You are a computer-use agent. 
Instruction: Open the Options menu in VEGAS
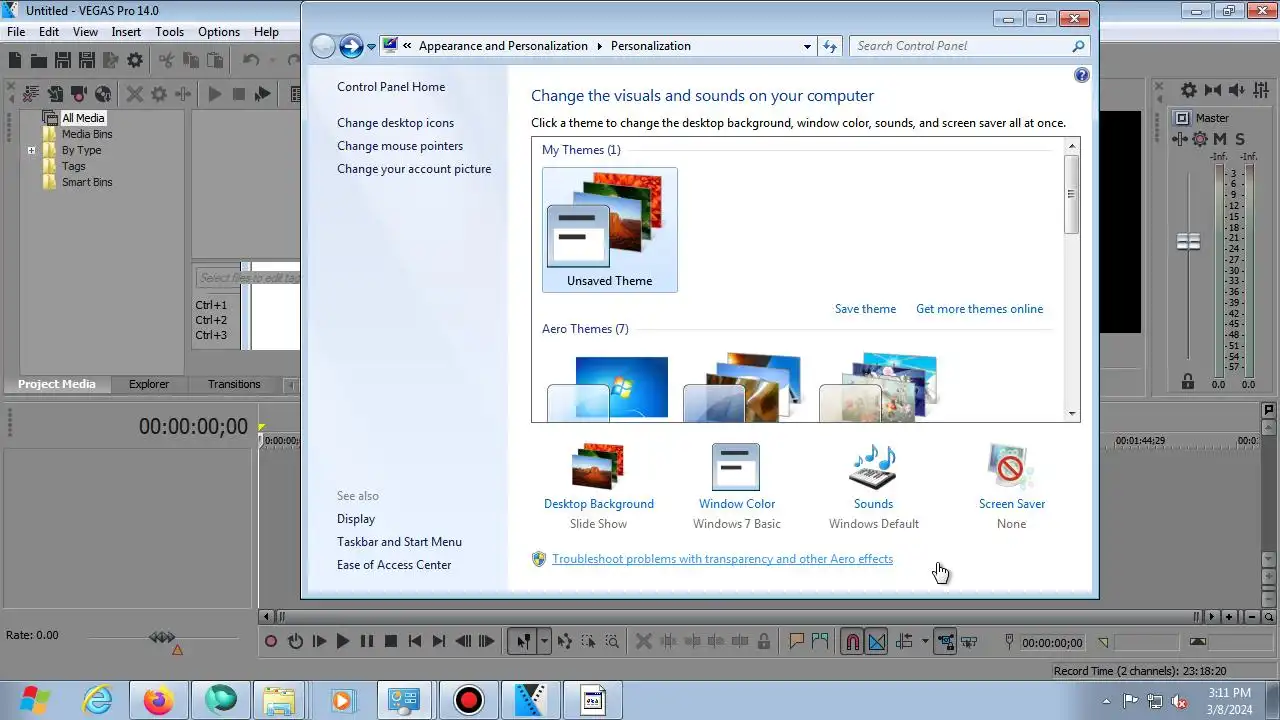(219, 32)
